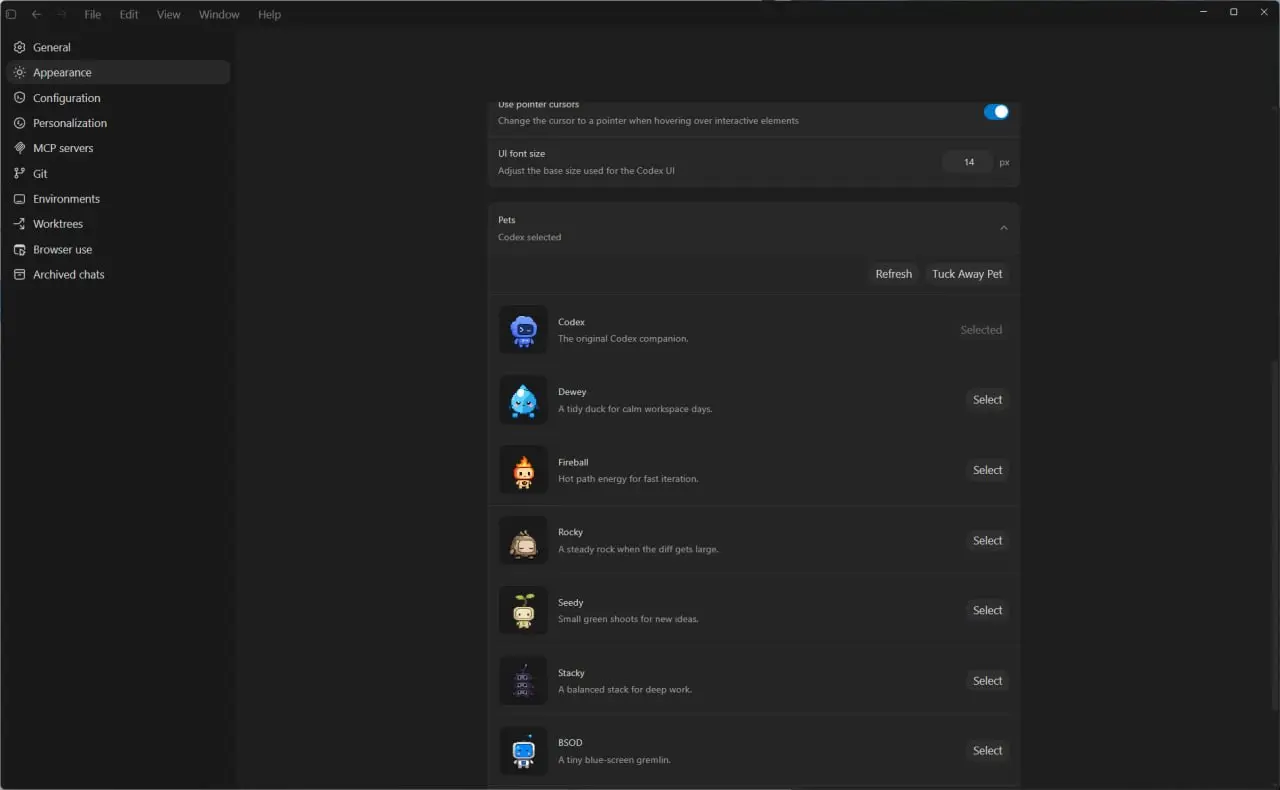
Task: Click the Stacky pet thumbnail
Action: point(523,680)
